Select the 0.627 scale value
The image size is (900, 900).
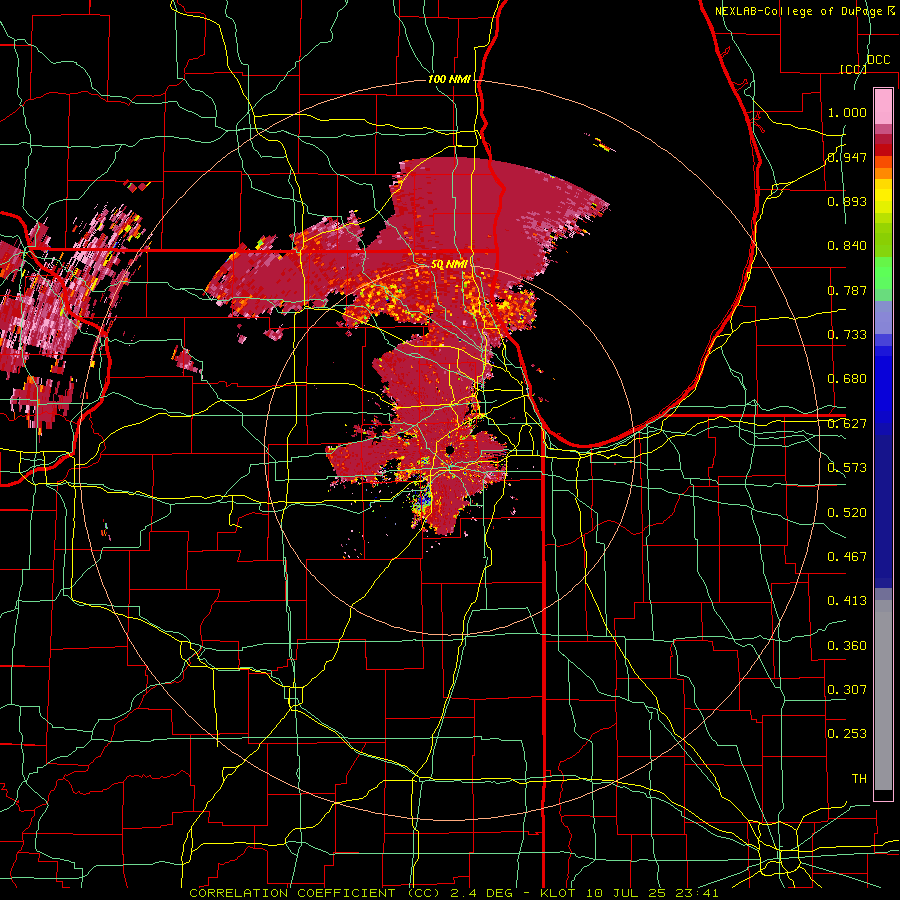point(847,424)
